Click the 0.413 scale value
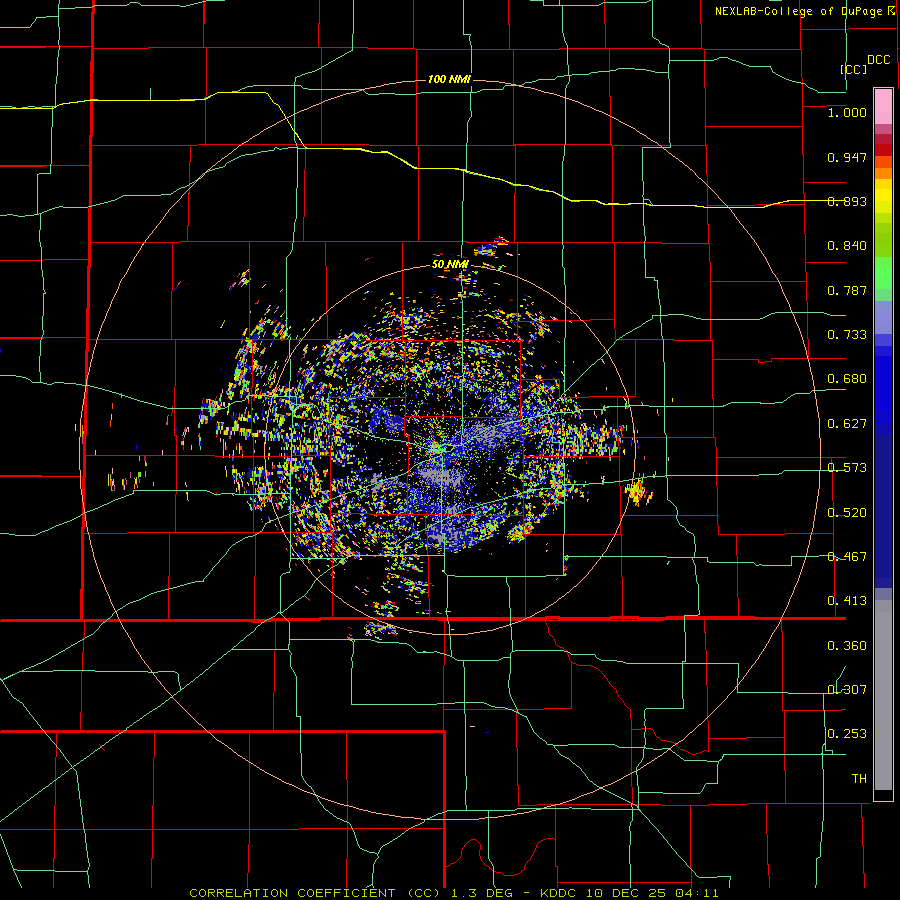The width and height of the screenshot is (900, 900). point(847,601)
